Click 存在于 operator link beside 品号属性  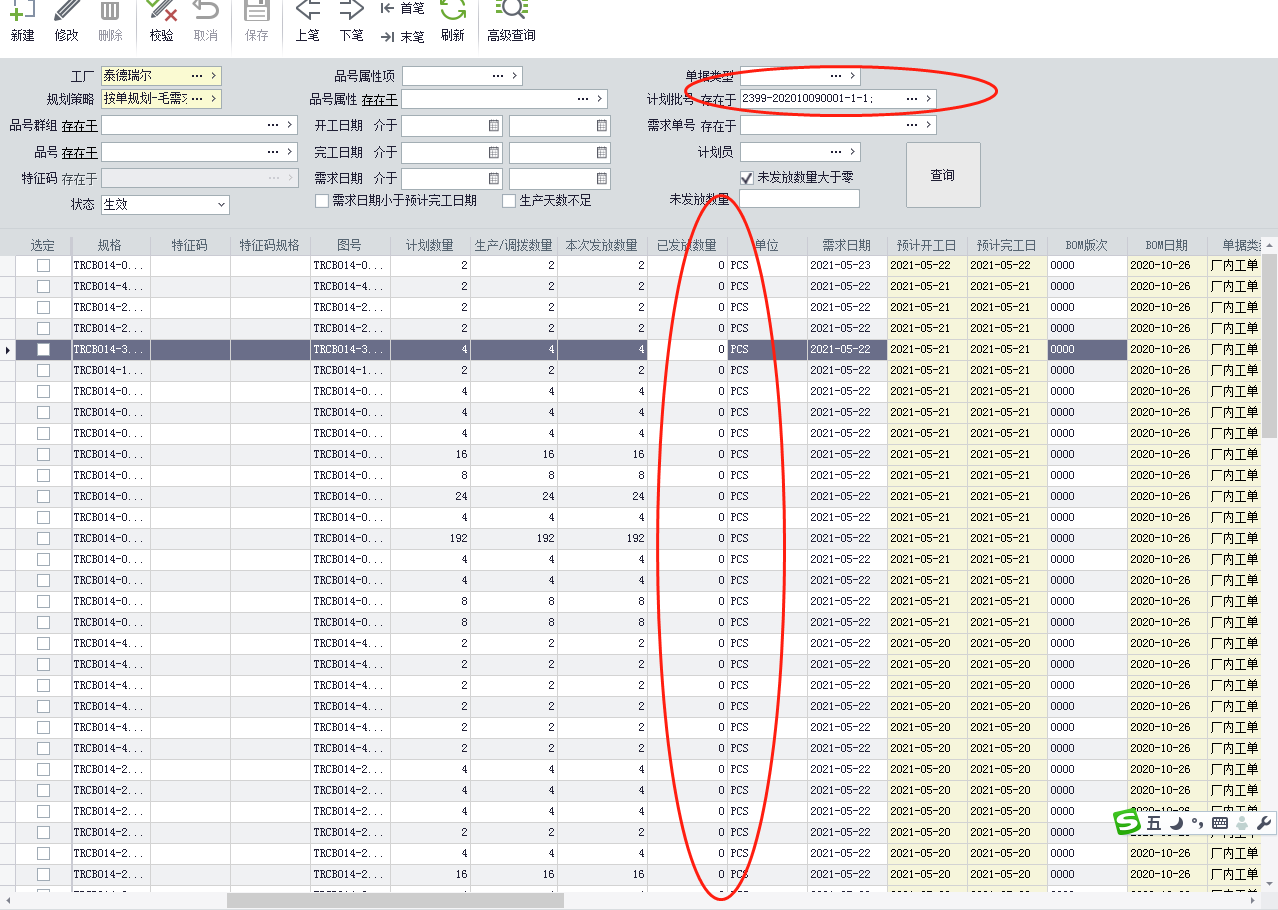click(380, 99)
